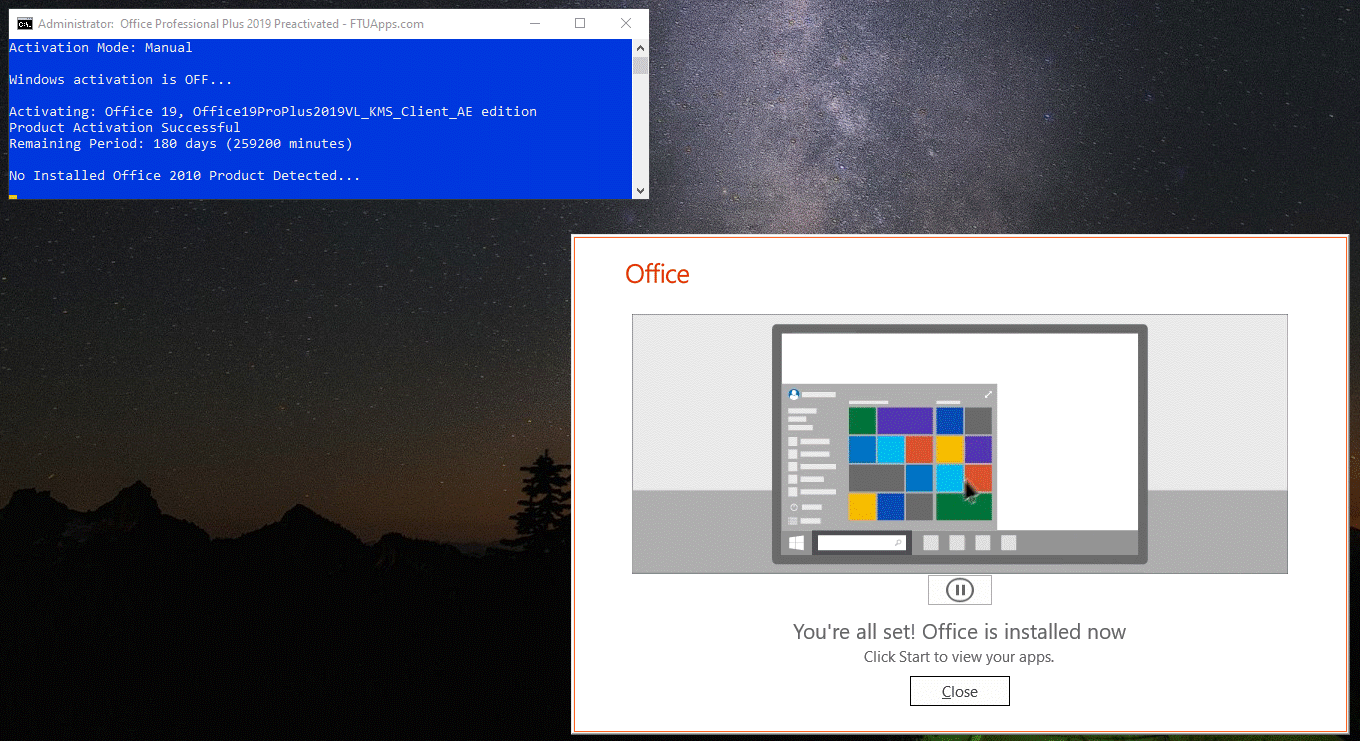Click the orange Office heading in installer
The height and width of the screenshot is (741, 1360).
[657, 274]
